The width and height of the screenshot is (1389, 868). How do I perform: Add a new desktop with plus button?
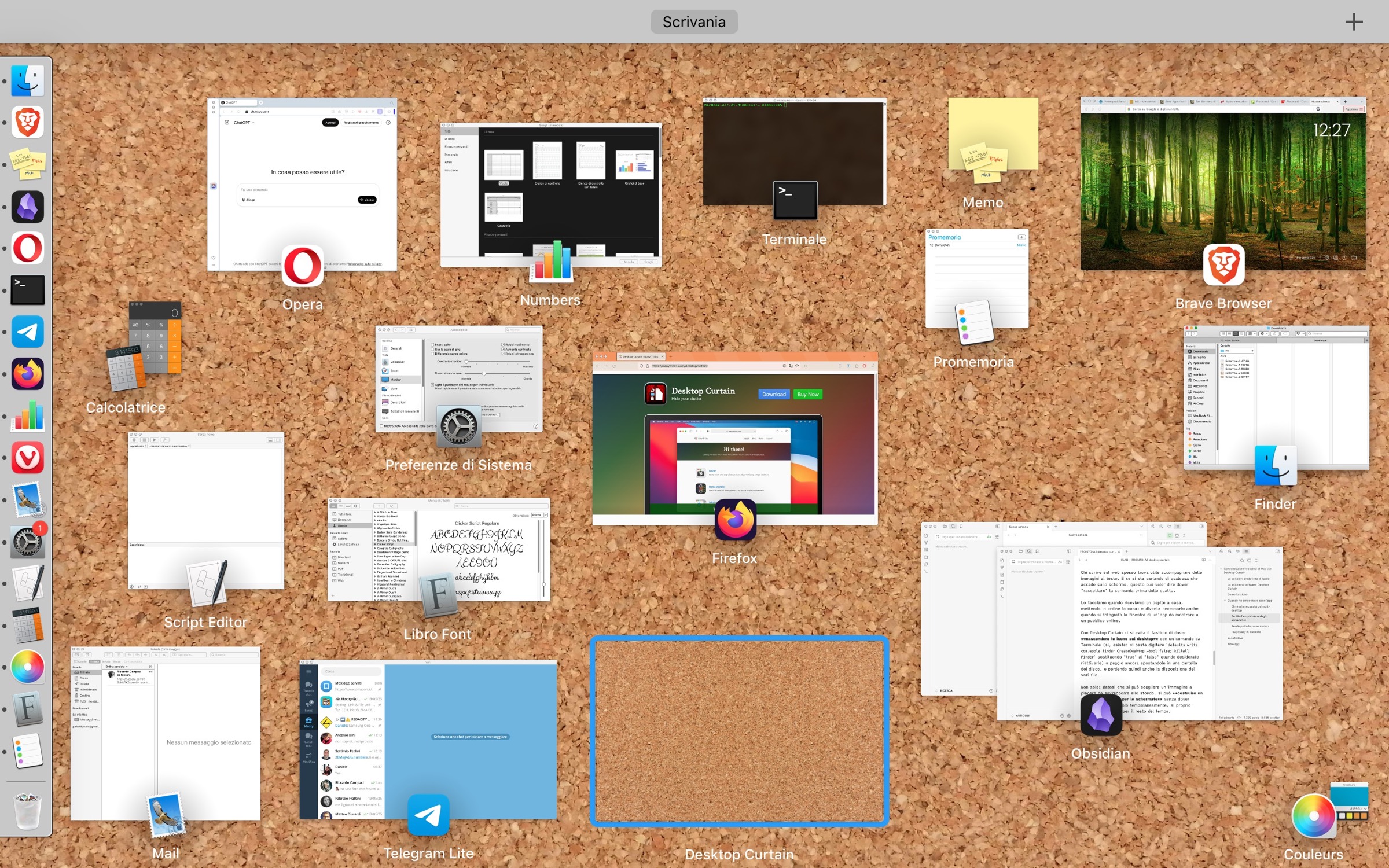1353,22
